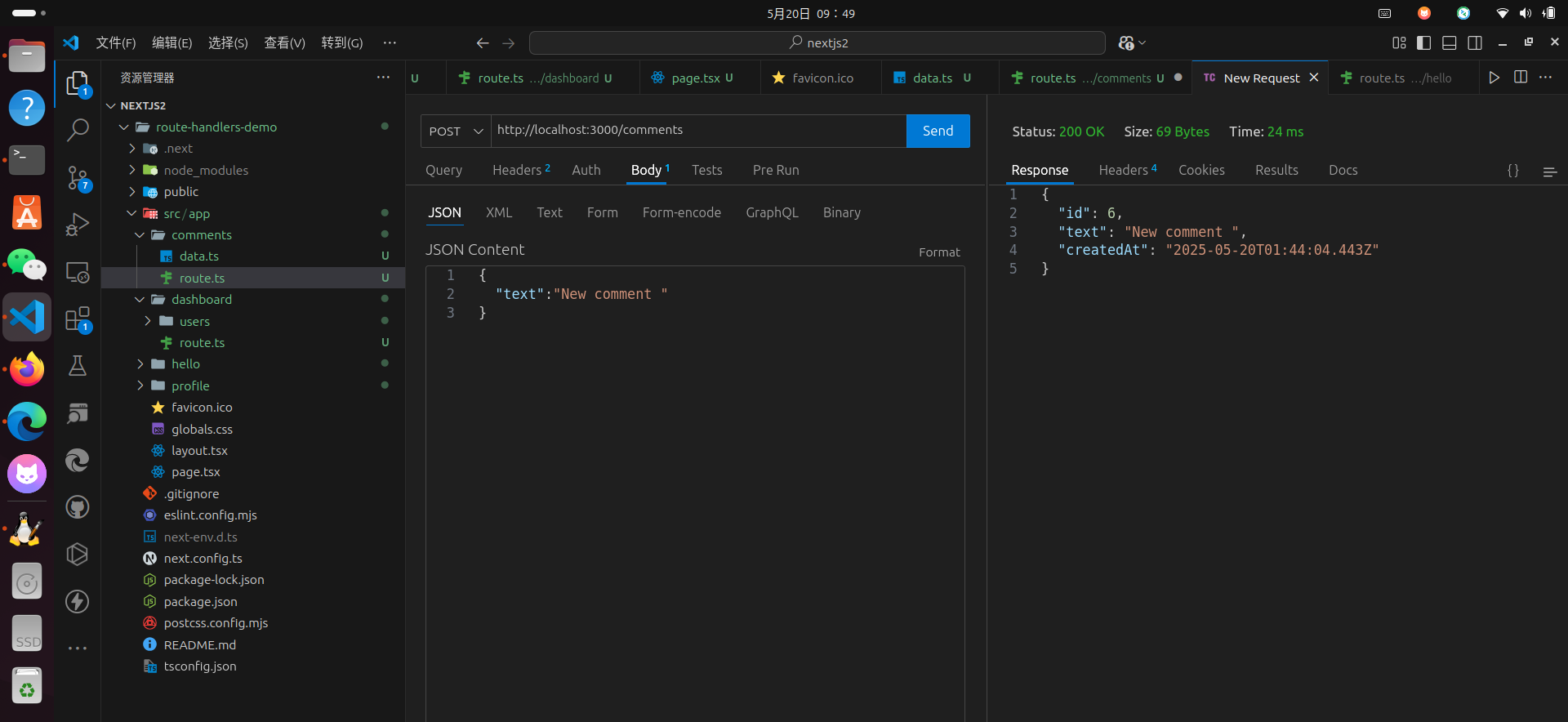This screenshot has height=722, width=1568.
Task: Switch to response Cookies tab
Action: click(1200, 170)
